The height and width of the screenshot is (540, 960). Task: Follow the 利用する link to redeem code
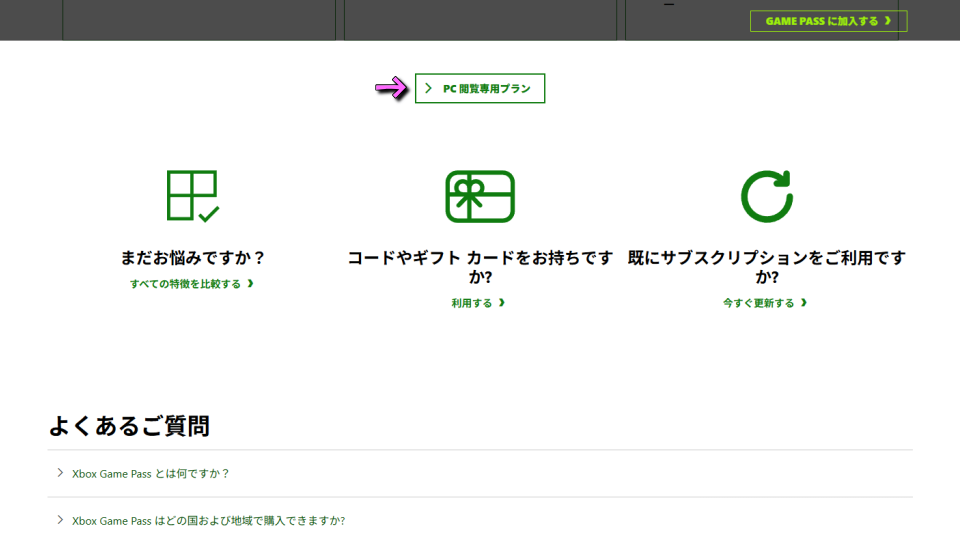pos(472,303)
